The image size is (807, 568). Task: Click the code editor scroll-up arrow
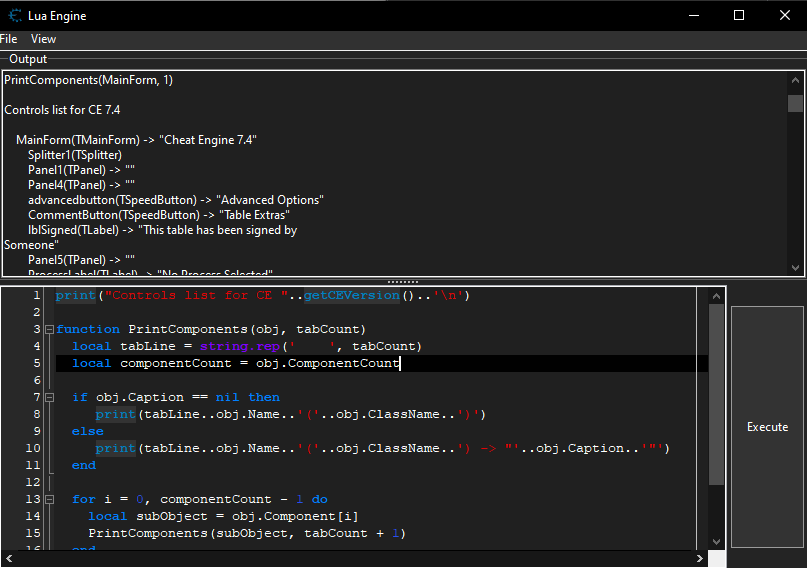(x=716, y=296)
